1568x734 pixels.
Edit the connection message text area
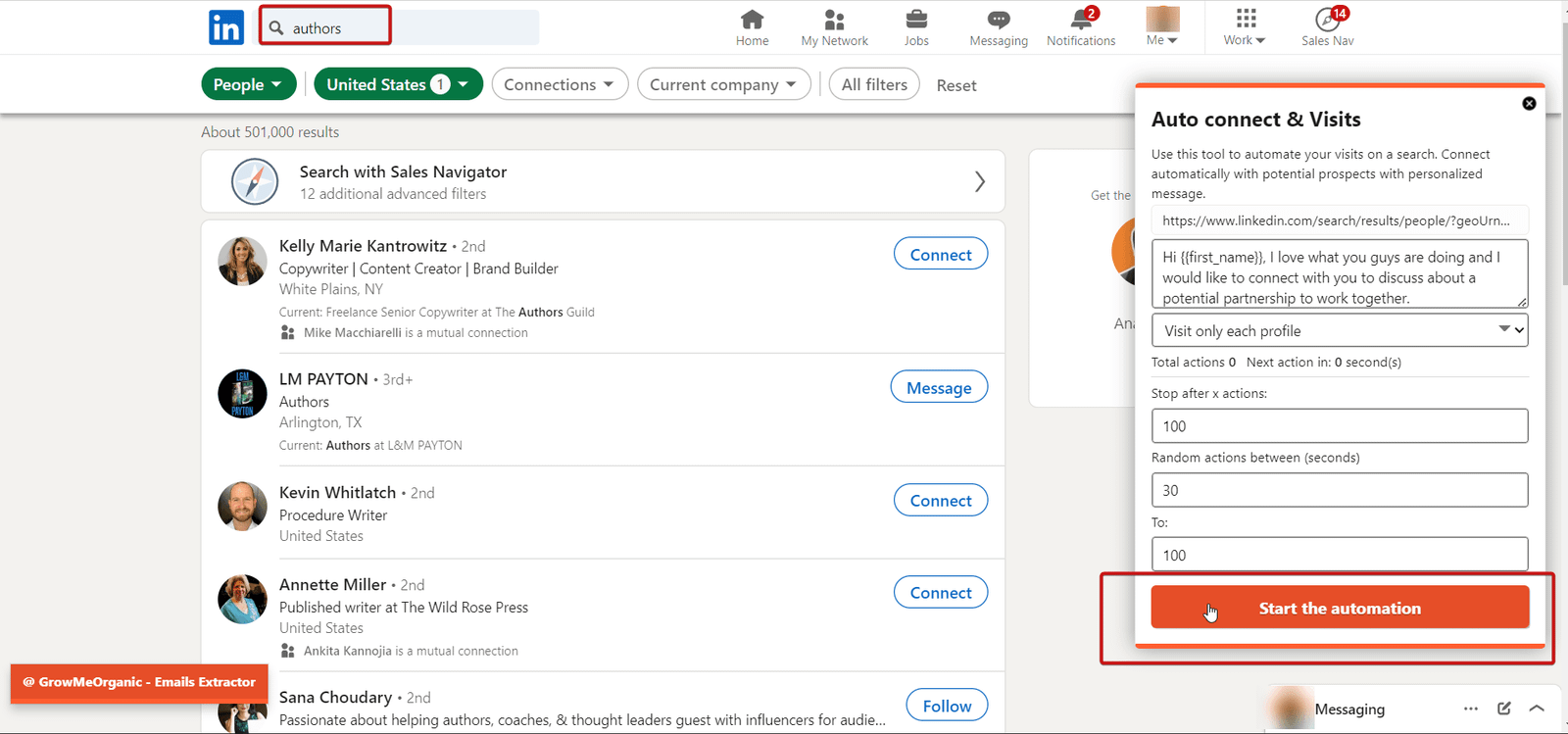1340,273
